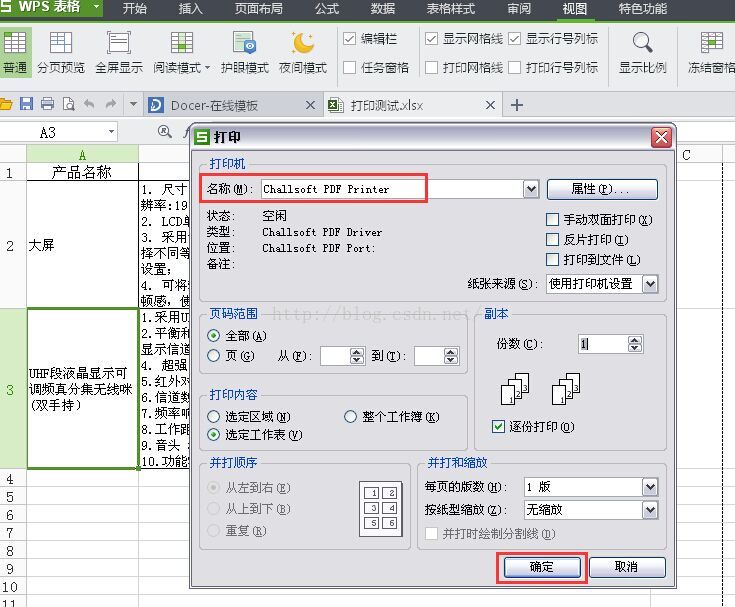Screen dimensions: 735x607
Task: Toggle 显示行号列标 show headers checkbox
Action: [x=514, y=38]
